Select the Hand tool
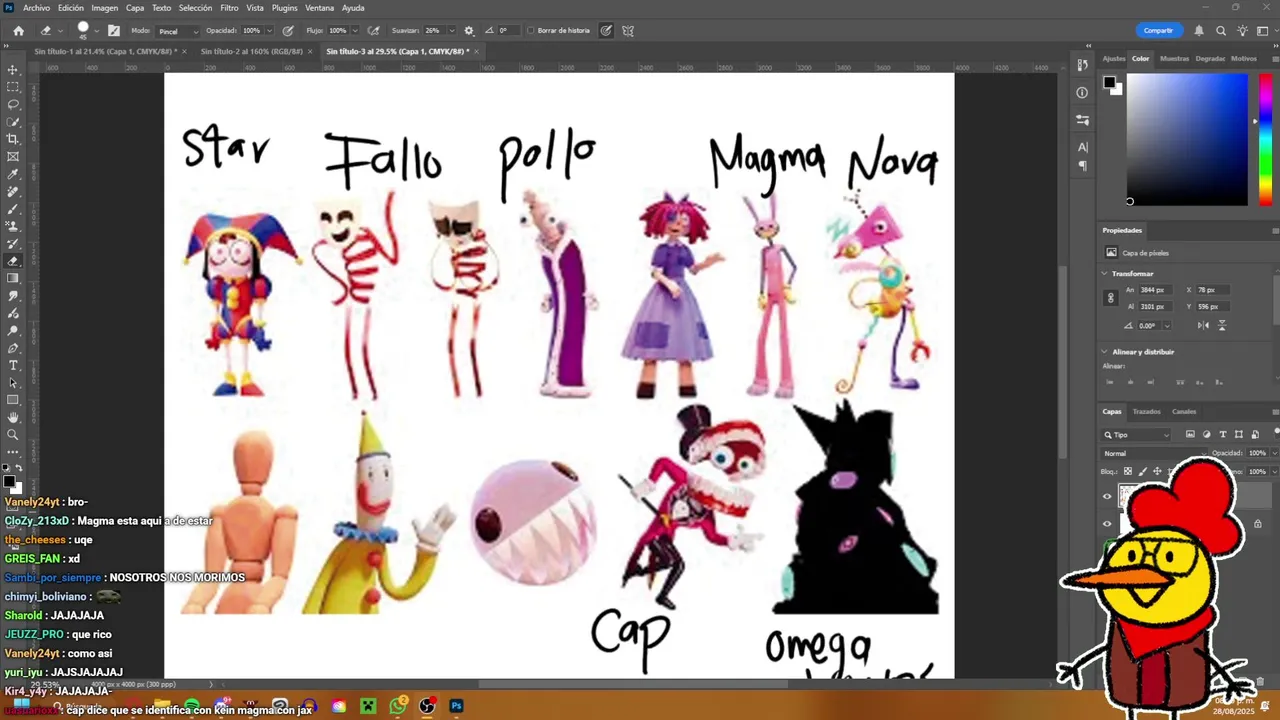The width and height of the screenshot is (1280, 720). pyautogui.click(x=13, y=417)
